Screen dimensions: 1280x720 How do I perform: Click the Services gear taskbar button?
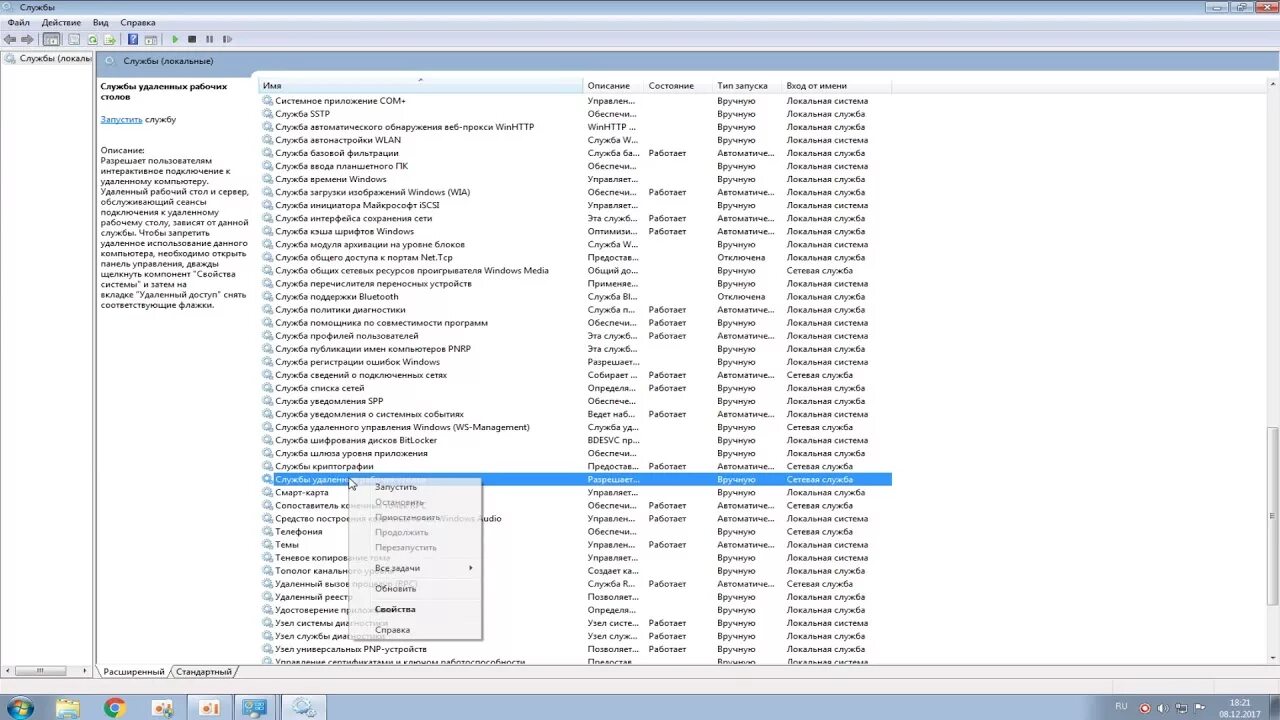pos(303,708)
